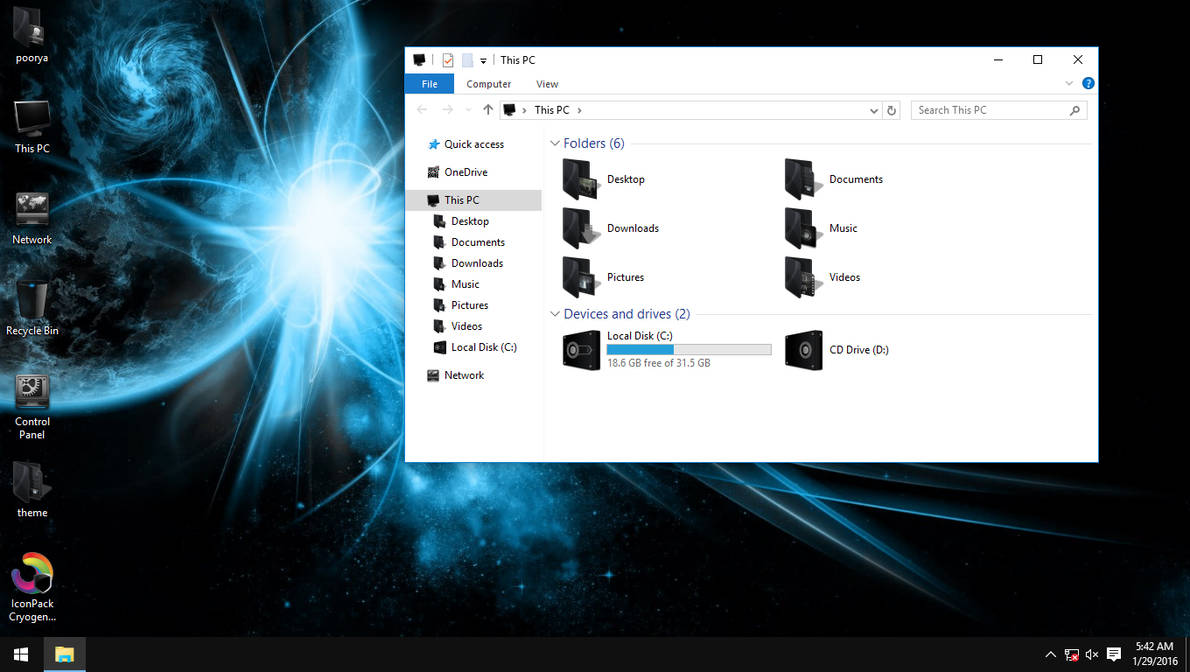This screenshot has height=672, width=1190.
Task: Click the Recycle Bin desktop icon
Action: click(x=31, y=300)
